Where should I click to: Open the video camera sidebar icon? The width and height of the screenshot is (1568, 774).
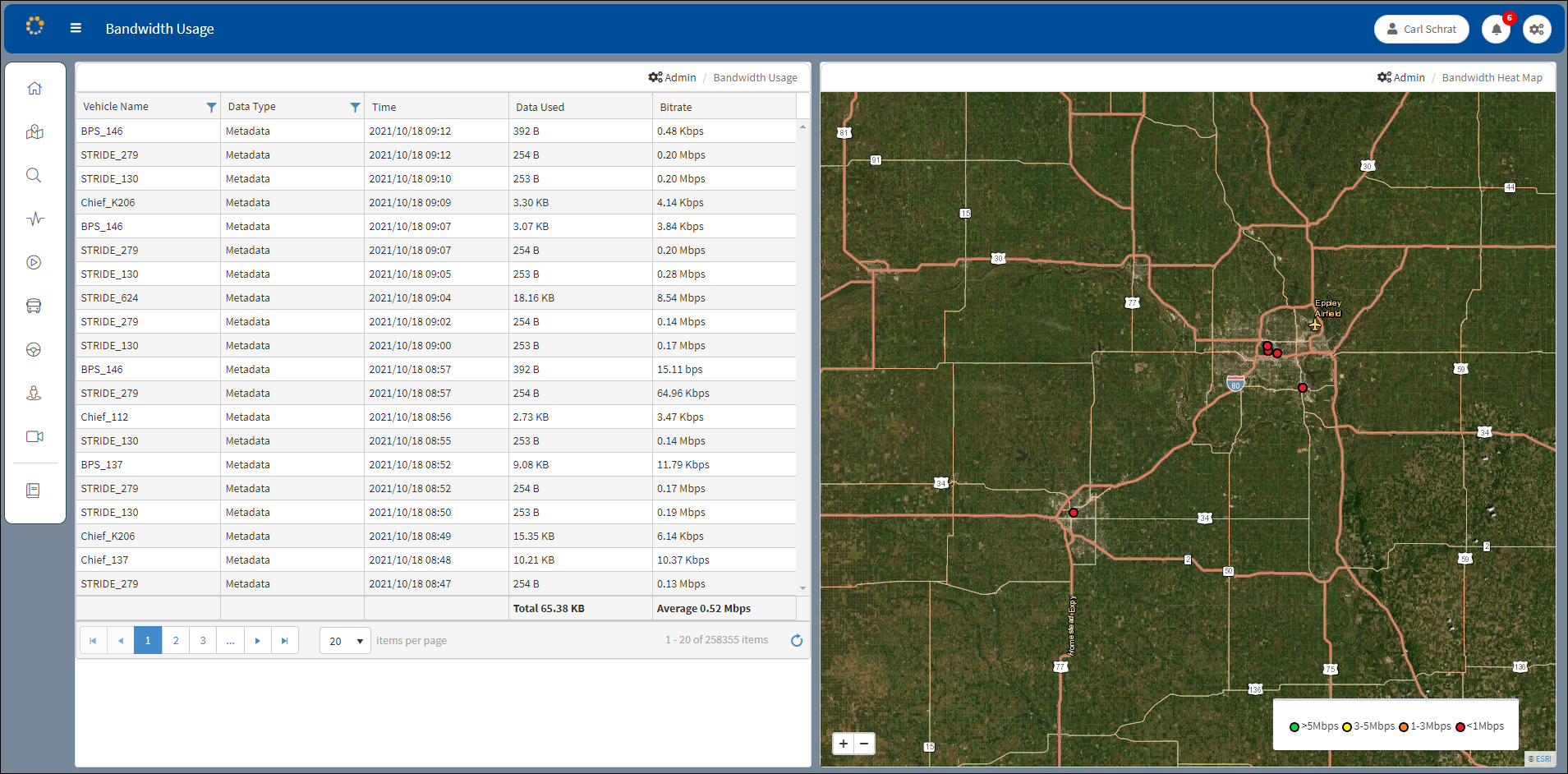(x=34, y=436)
